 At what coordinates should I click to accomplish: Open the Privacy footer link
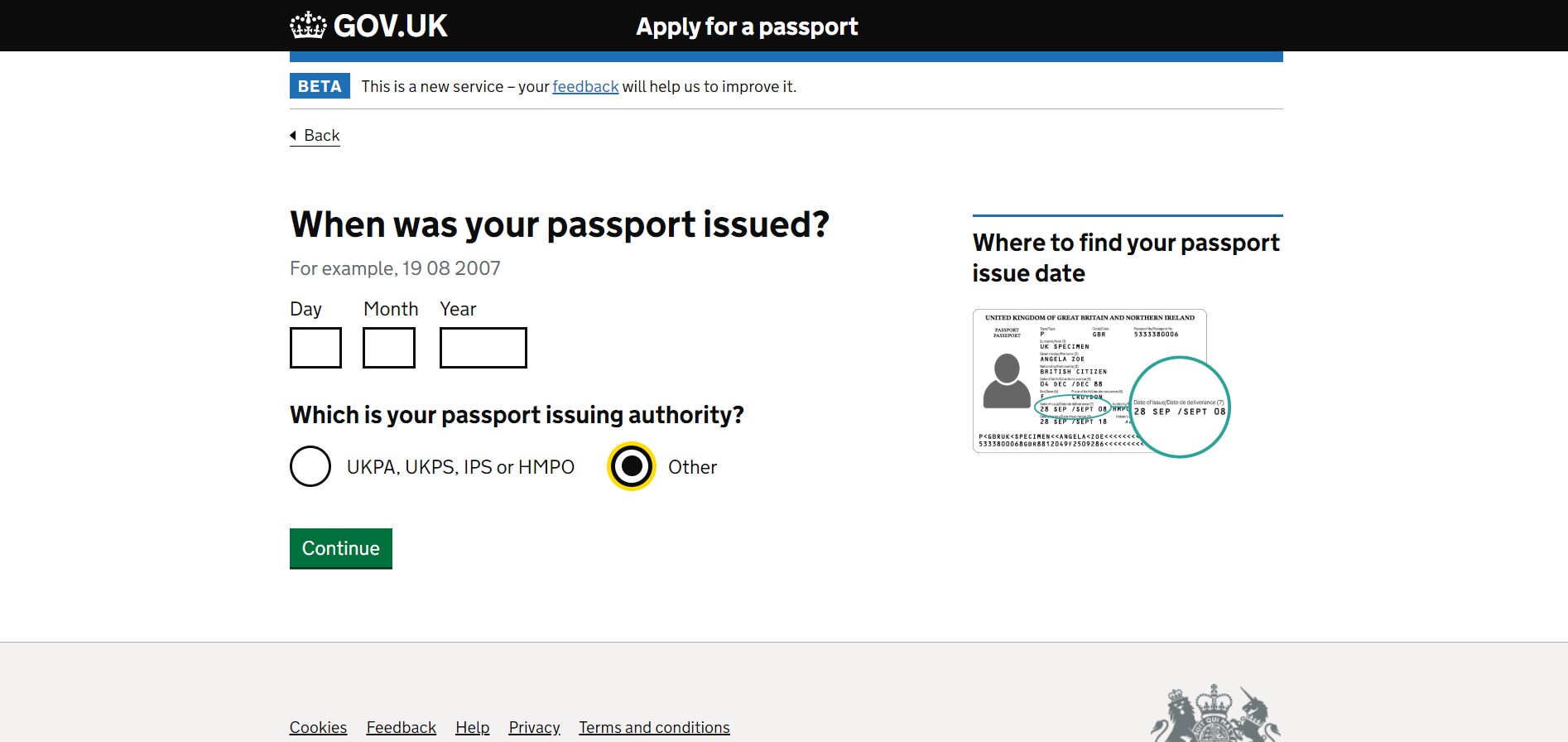(534, 727)
